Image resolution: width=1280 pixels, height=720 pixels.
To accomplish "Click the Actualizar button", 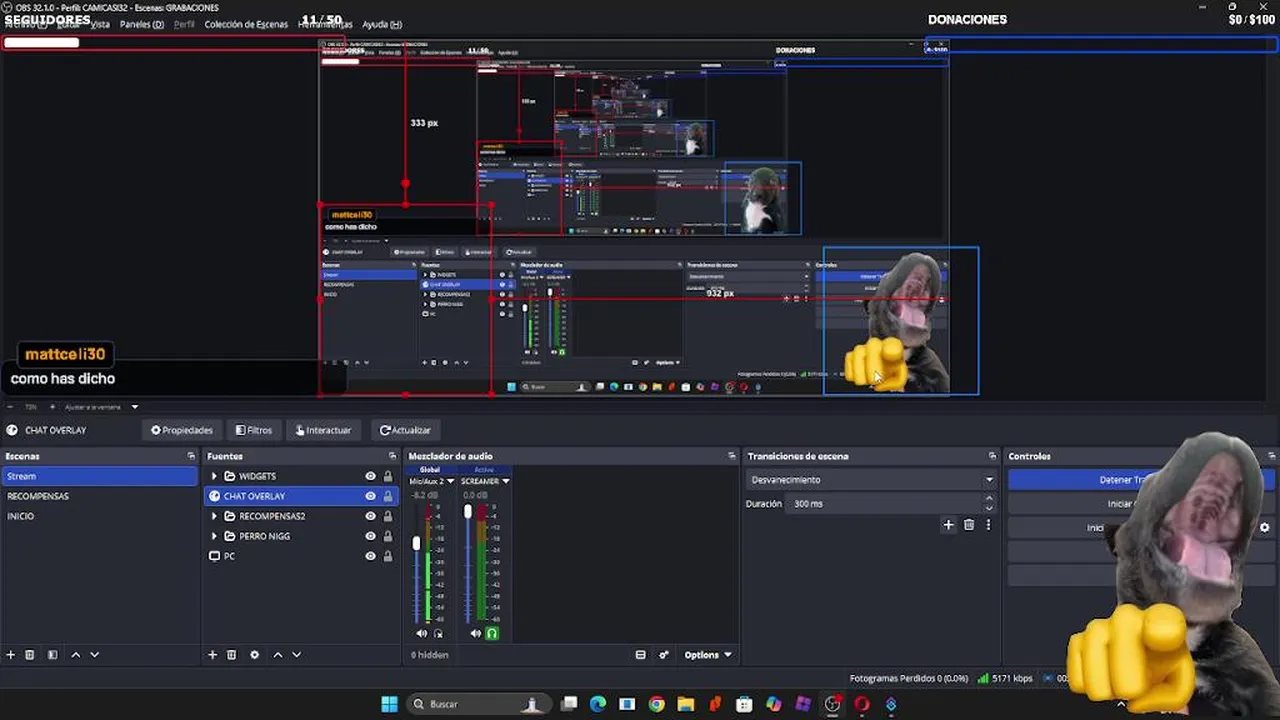I will pos(405,430).
